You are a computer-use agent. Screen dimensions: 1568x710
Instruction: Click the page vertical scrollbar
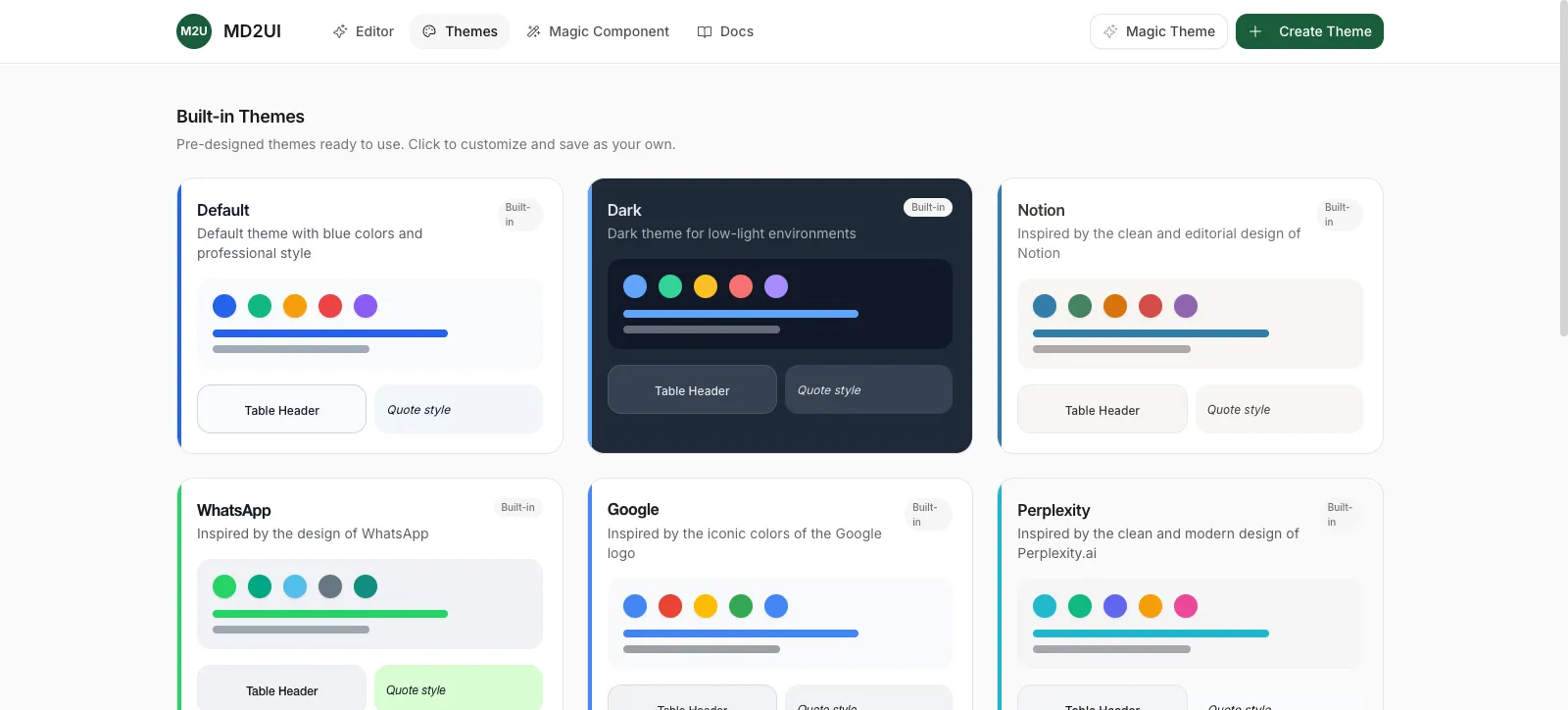pyautogui.click(x=1563, y=169)
